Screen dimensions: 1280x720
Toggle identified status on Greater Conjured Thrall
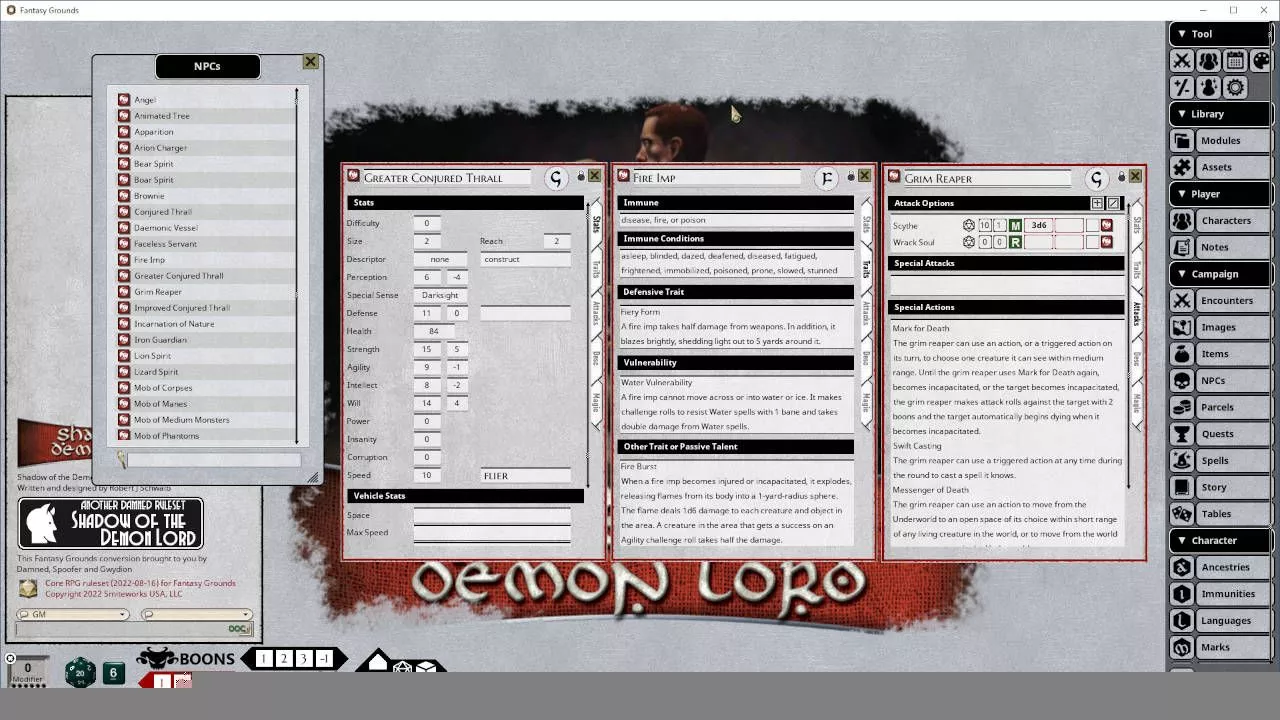(x=556, y=178)
